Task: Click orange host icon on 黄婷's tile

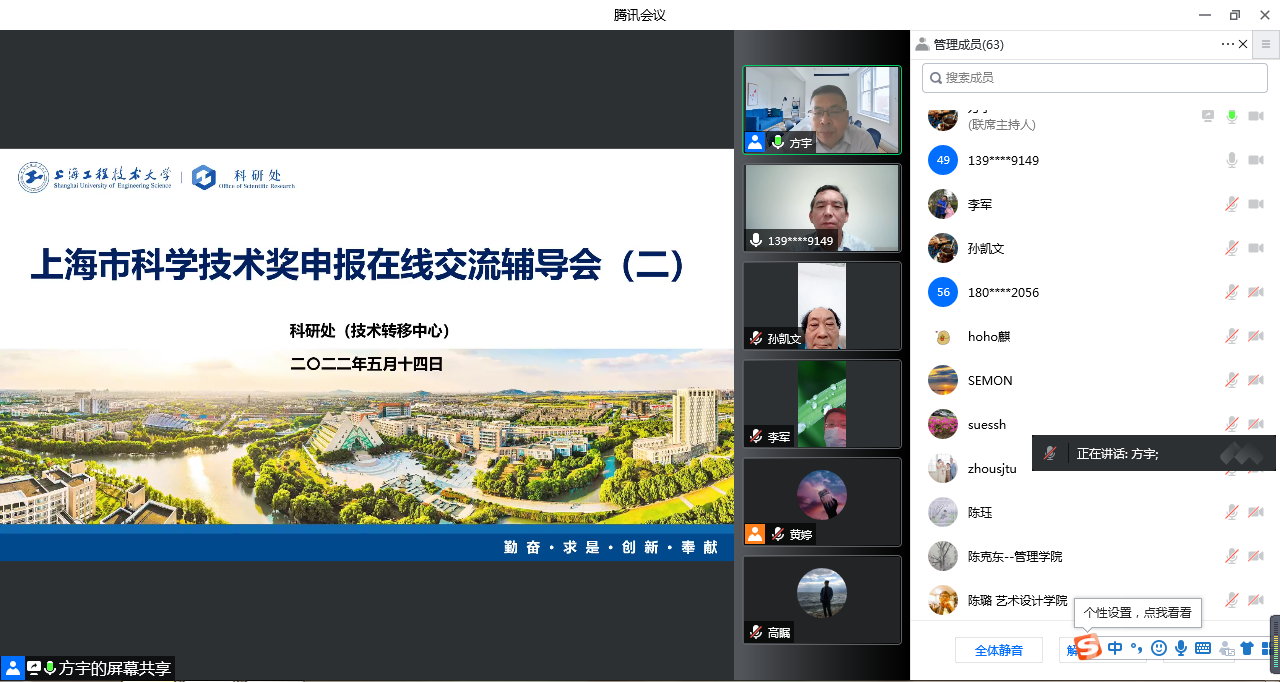Action: coord(755,534)
